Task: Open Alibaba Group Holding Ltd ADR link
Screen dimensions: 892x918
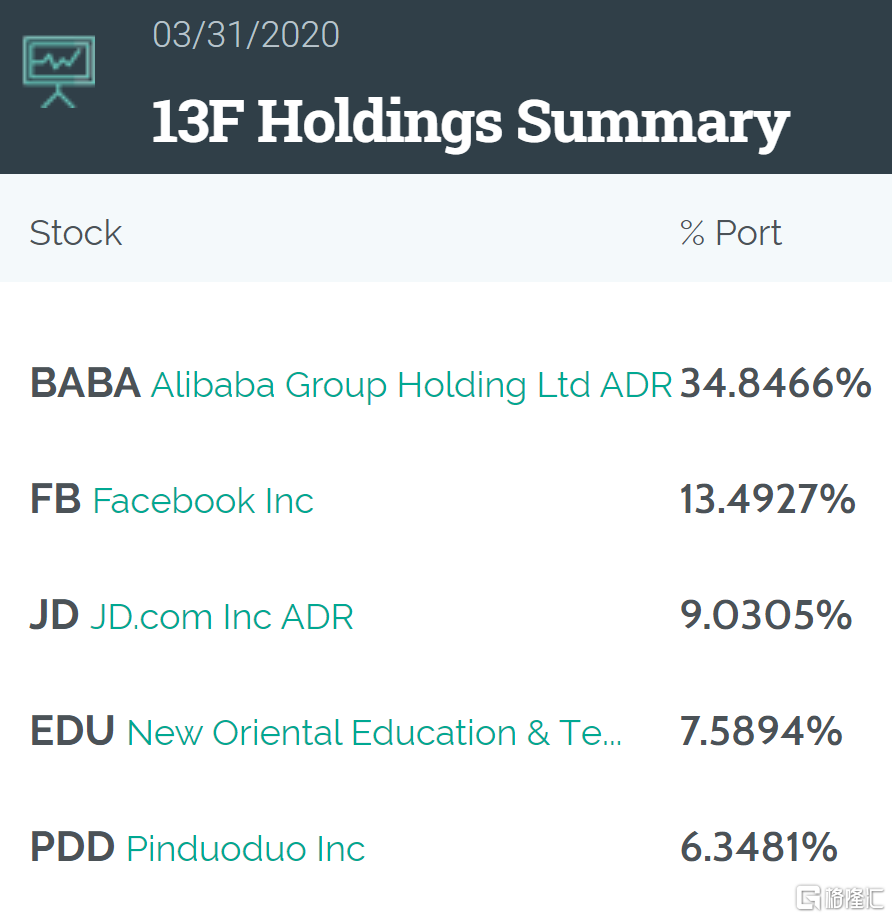Action: 411,385
